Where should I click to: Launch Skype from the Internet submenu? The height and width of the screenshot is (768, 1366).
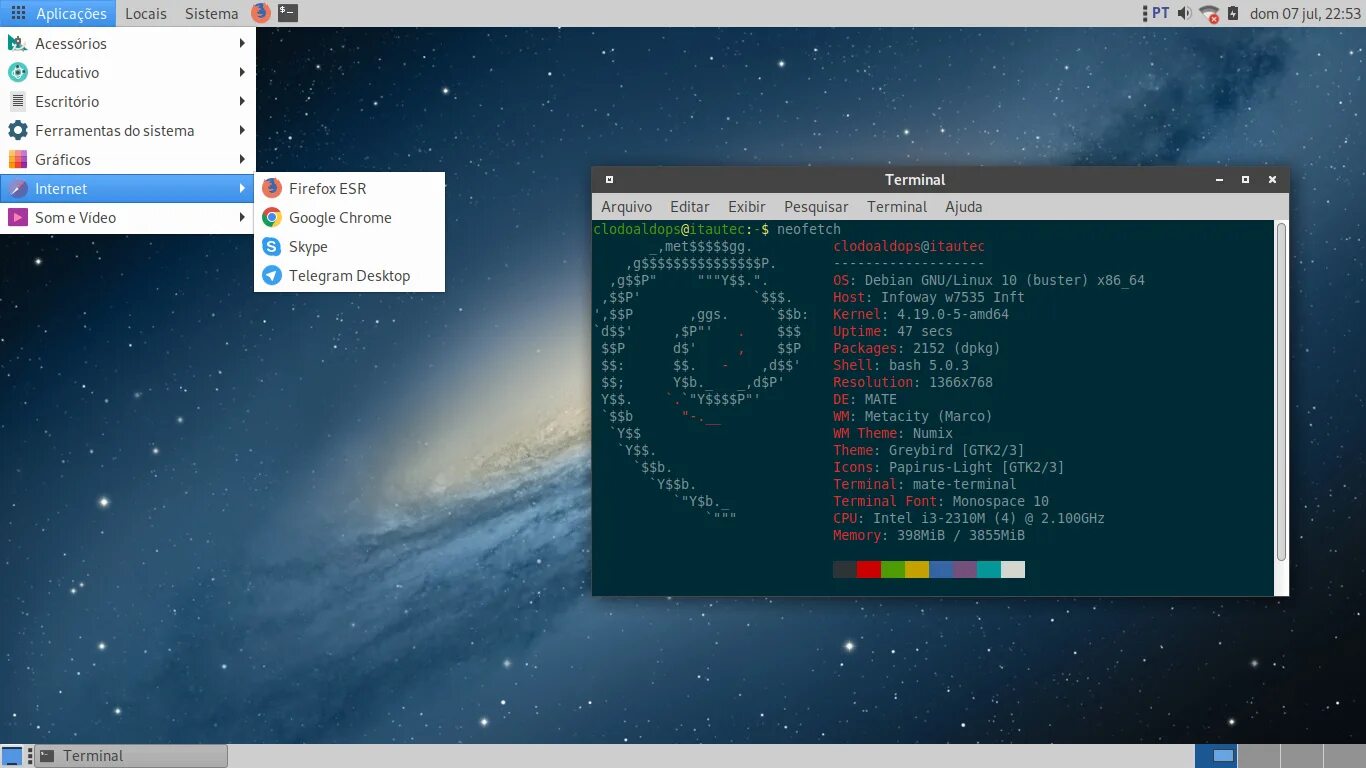pos(349,246)
